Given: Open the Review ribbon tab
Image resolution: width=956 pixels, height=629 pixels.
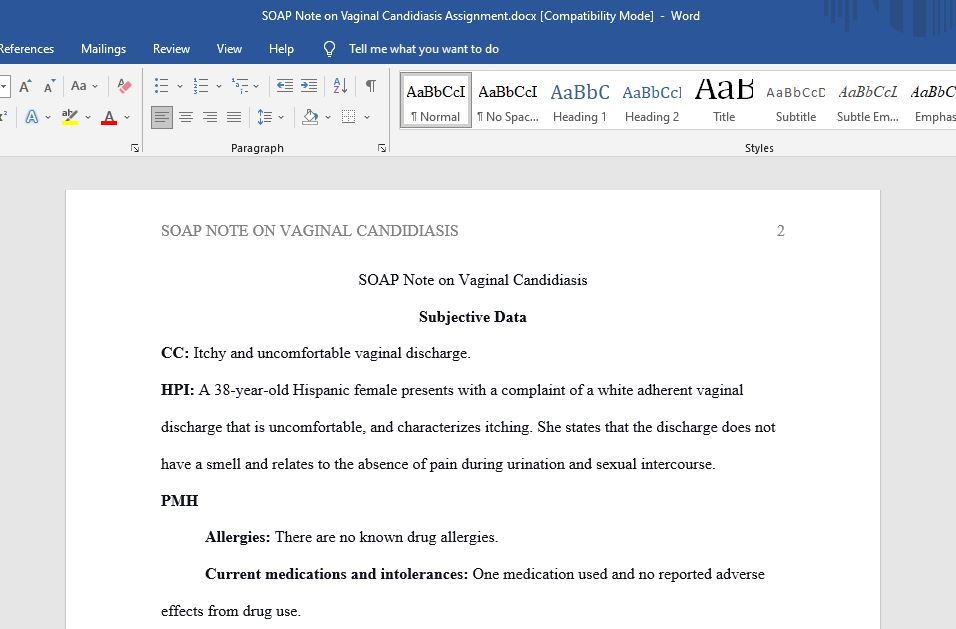Looking at the screenshot, I should point(171,49).
